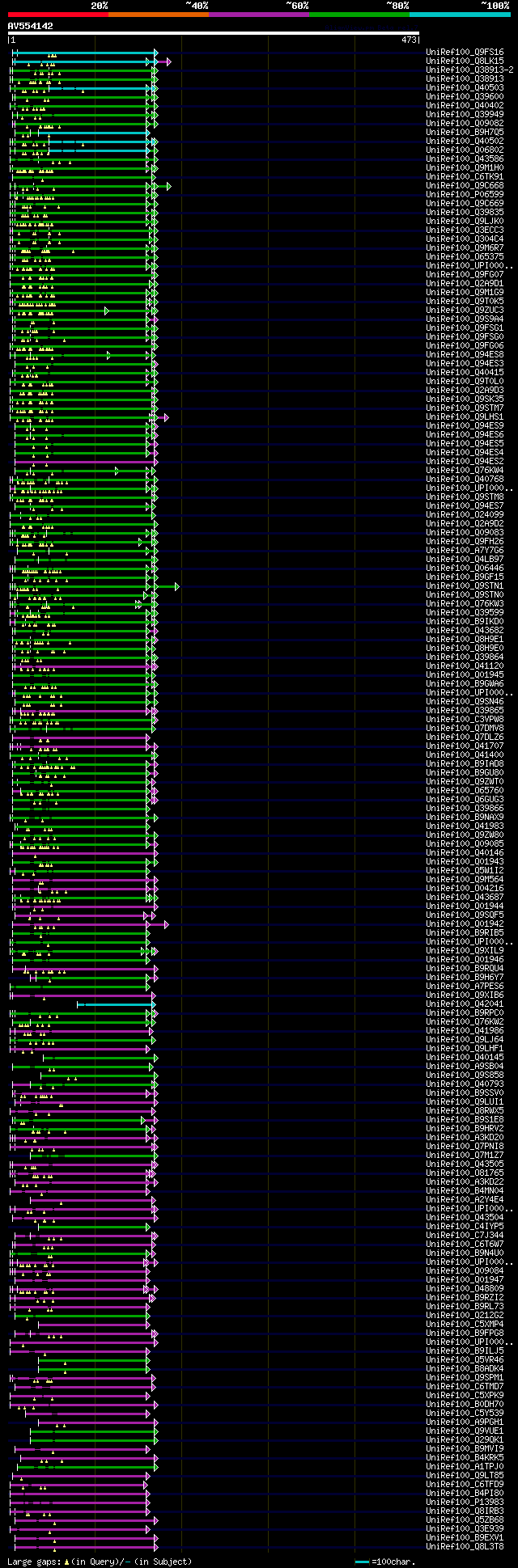
Task: Select hit label UniRef100_Q9ZUC3
Action: (465, 310)
